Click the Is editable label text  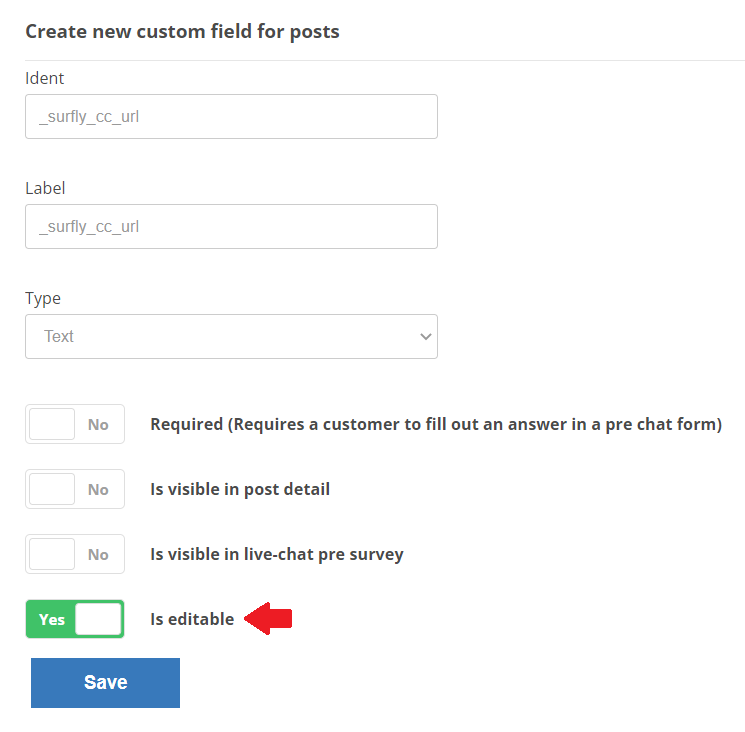(192, 619)
